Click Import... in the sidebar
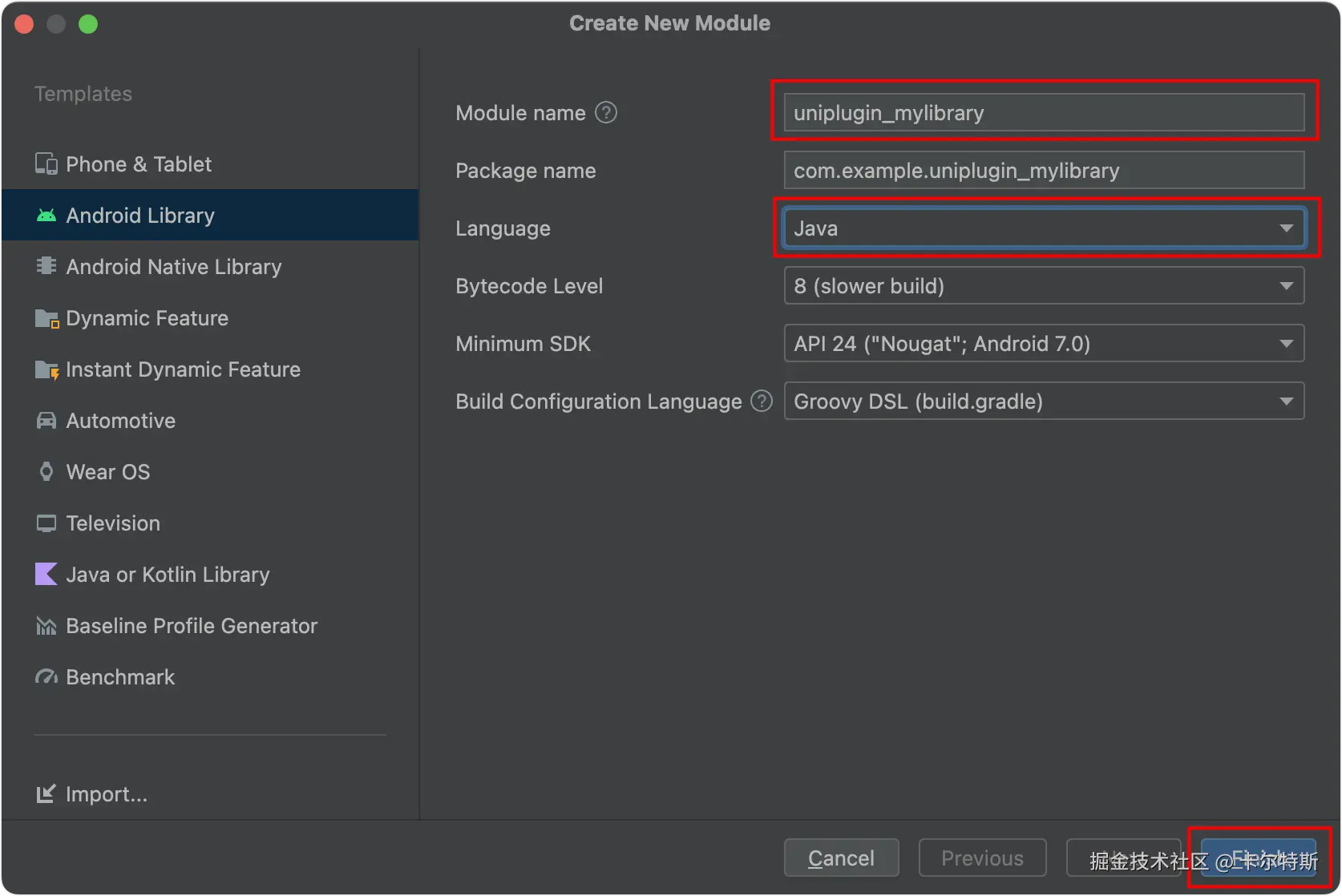1342x896 pixels. (x=106, y=794)
